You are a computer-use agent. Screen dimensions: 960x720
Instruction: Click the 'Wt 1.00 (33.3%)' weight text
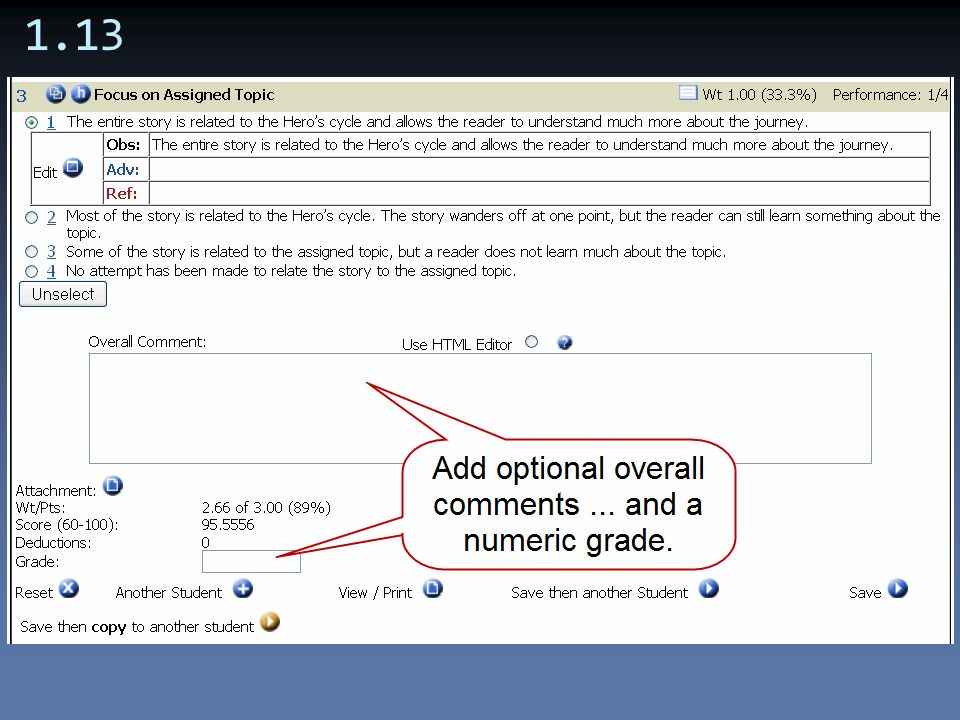[759, 94]
